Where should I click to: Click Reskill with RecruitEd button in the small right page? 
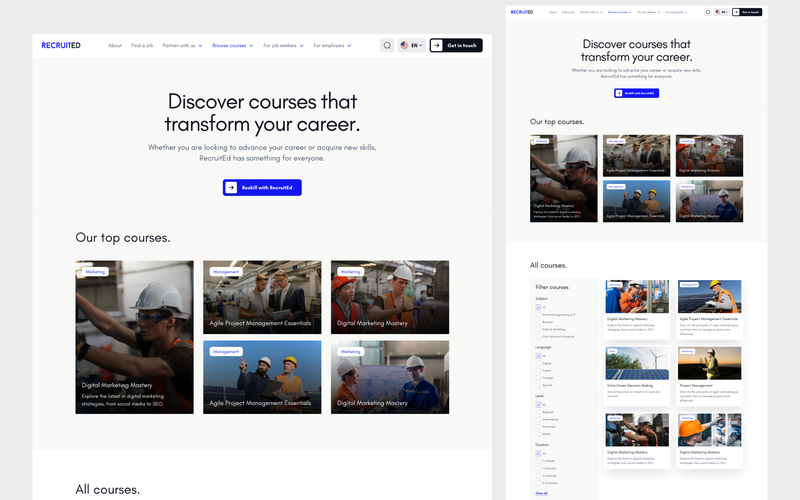(x=636, y=93)
